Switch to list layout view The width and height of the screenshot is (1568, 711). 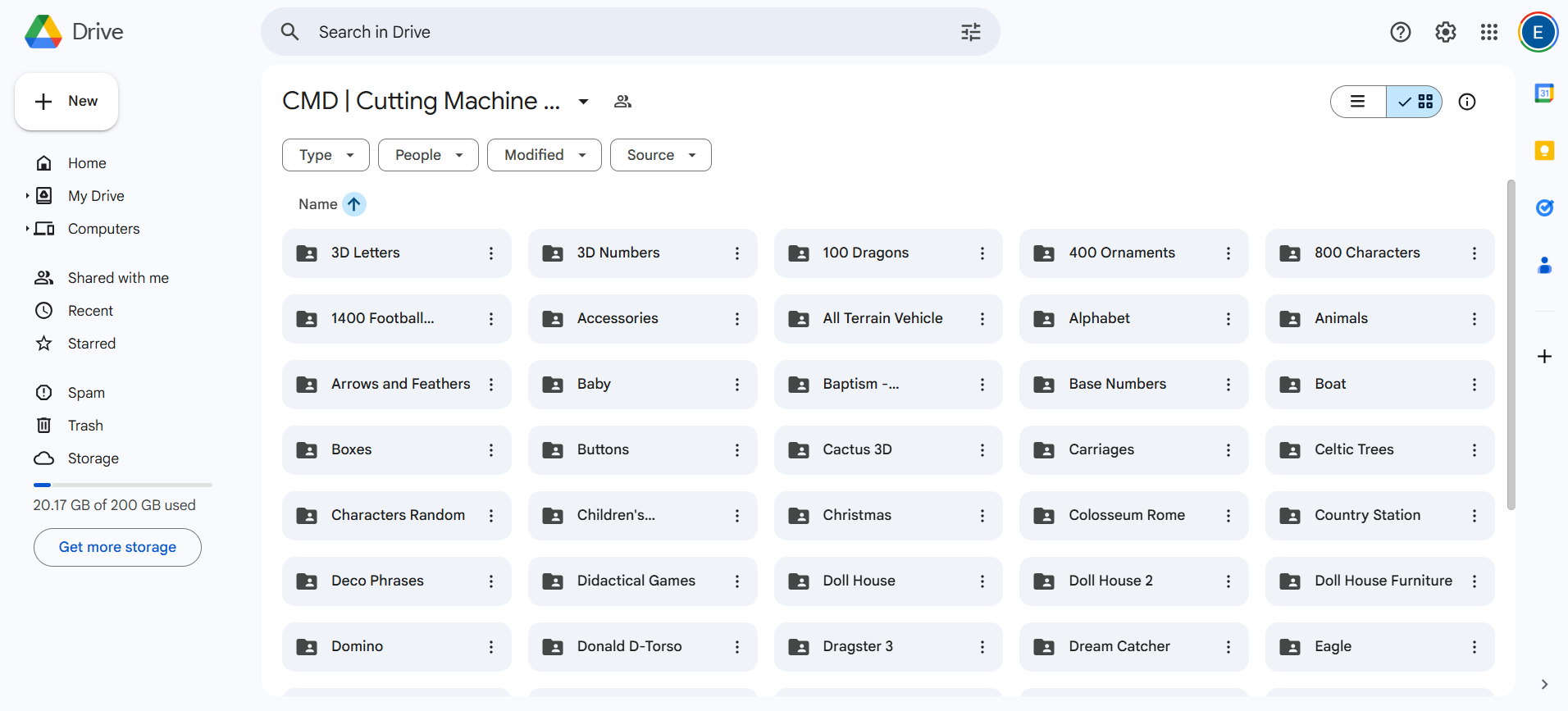pyautogui.click(x=1358, y=102)
